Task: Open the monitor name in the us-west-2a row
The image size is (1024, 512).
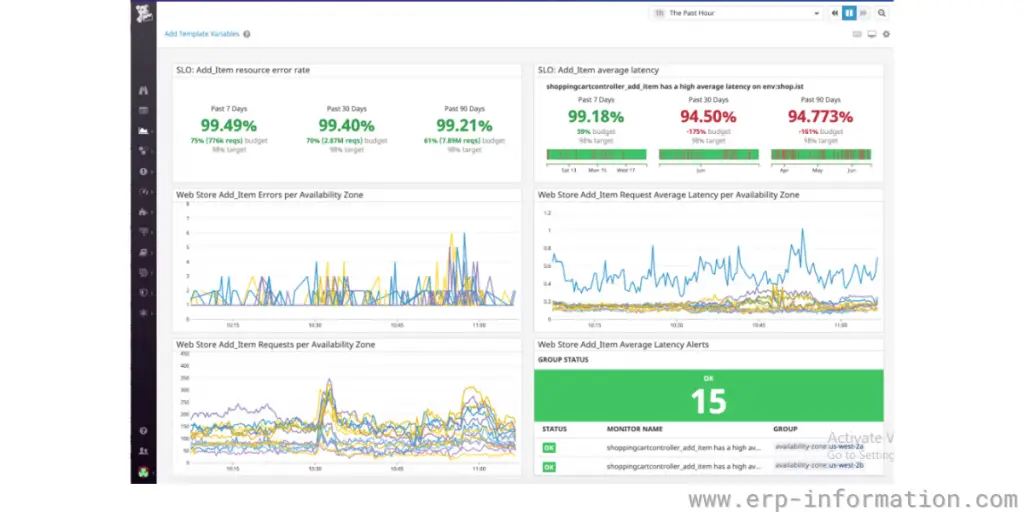Action: point(684,448)
